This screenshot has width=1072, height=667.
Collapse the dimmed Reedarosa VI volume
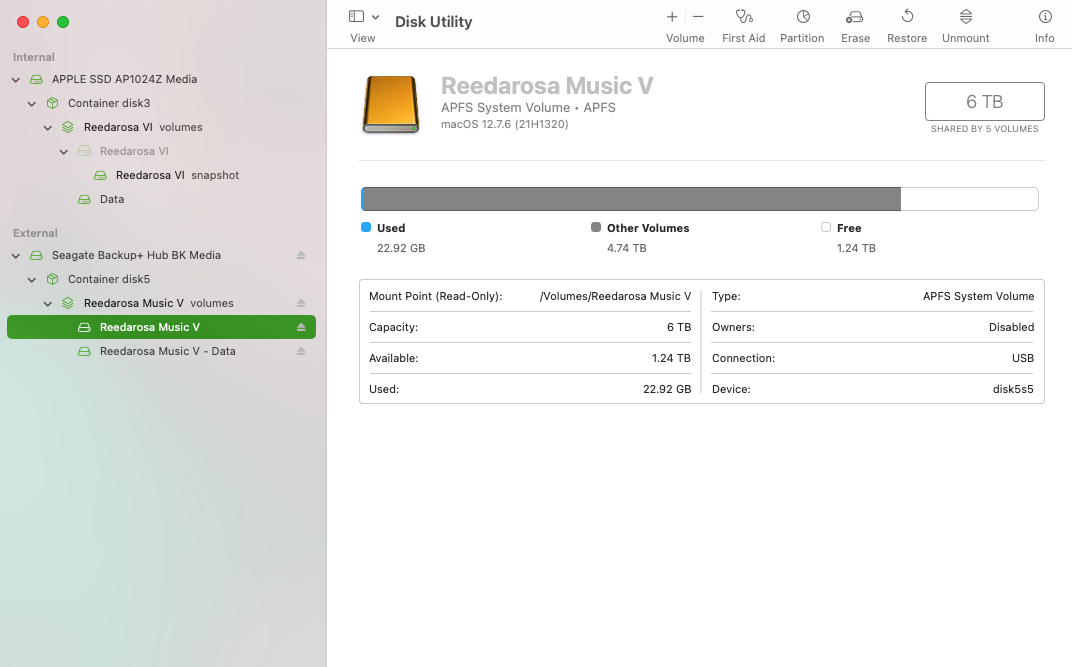64,152
